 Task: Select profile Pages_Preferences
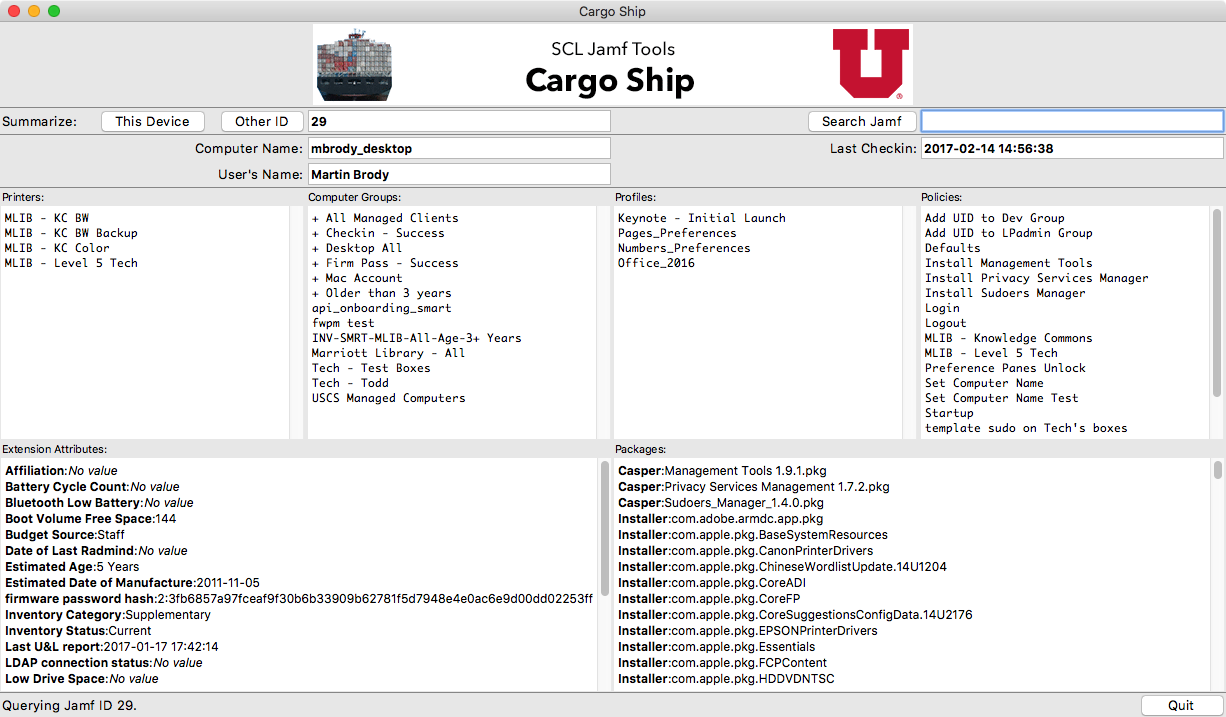click(677, 233)
